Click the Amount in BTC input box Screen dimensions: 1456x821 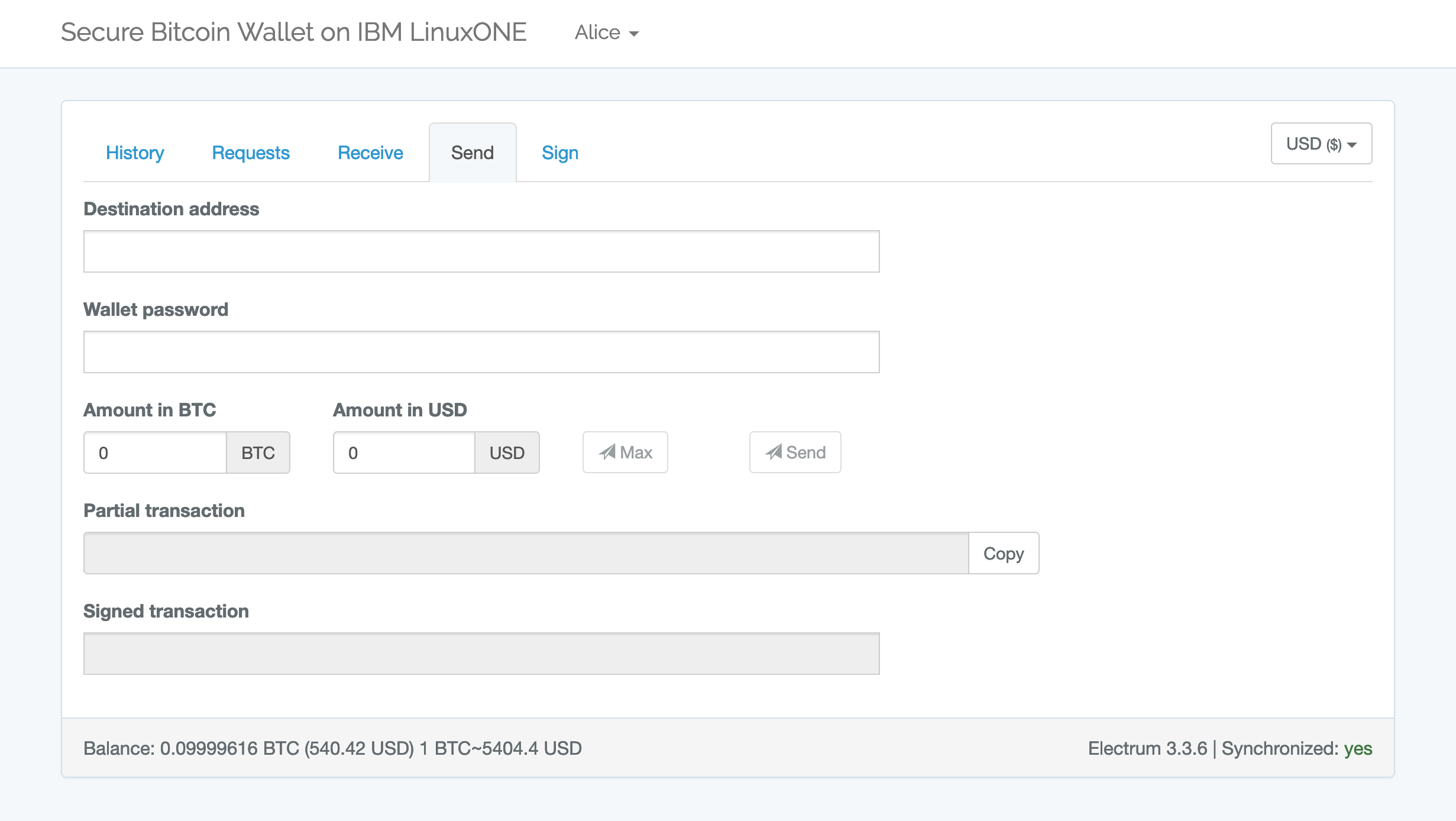point(155,452)
